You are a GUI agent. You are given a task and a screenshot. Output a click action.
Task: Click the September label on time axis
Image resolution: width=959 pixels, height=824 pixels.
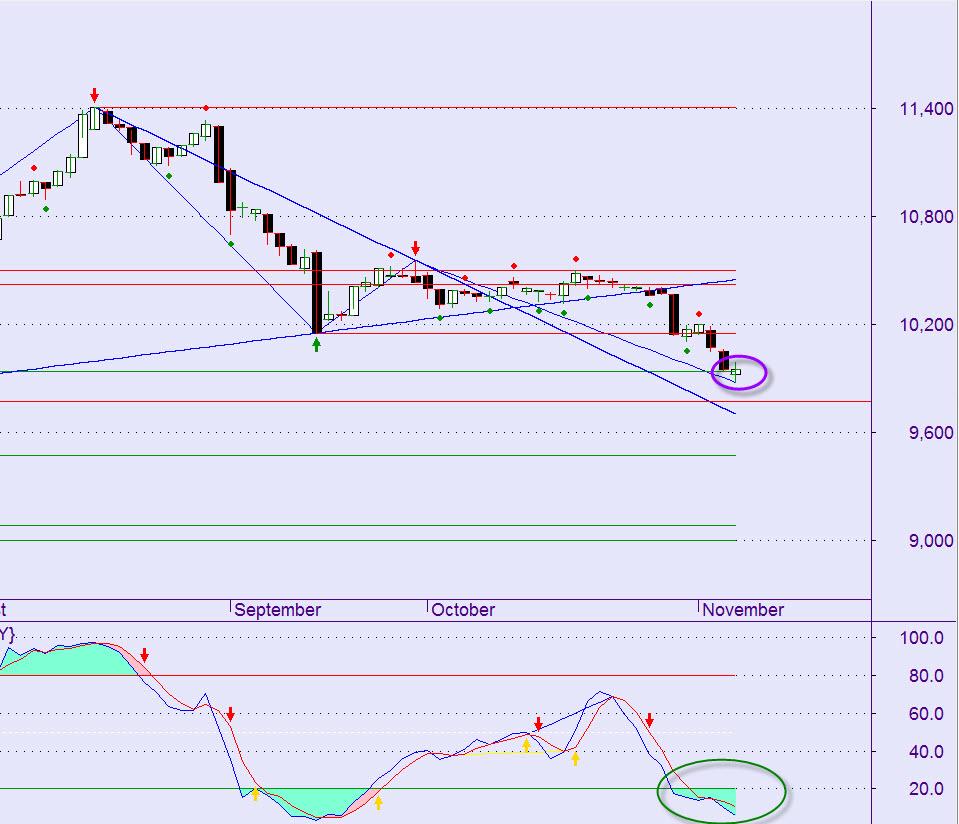pyautogui.click(x=278, y=610)
